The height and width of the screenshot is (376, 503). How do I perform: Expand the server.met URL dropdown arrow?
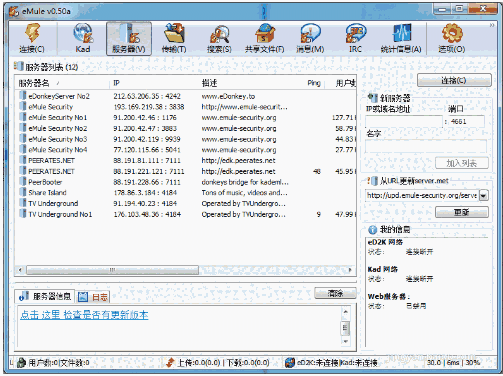(x=484, y=195)
